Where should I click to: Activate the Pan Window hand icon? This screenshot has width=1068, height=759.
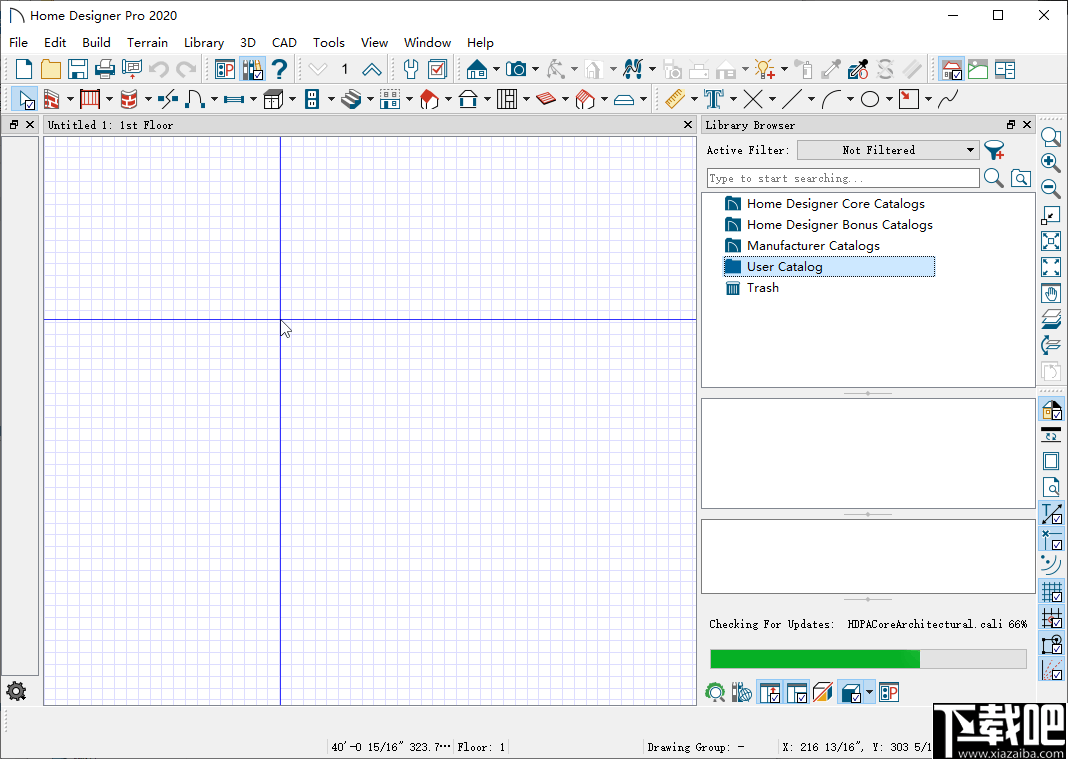tap(1051, 293)
